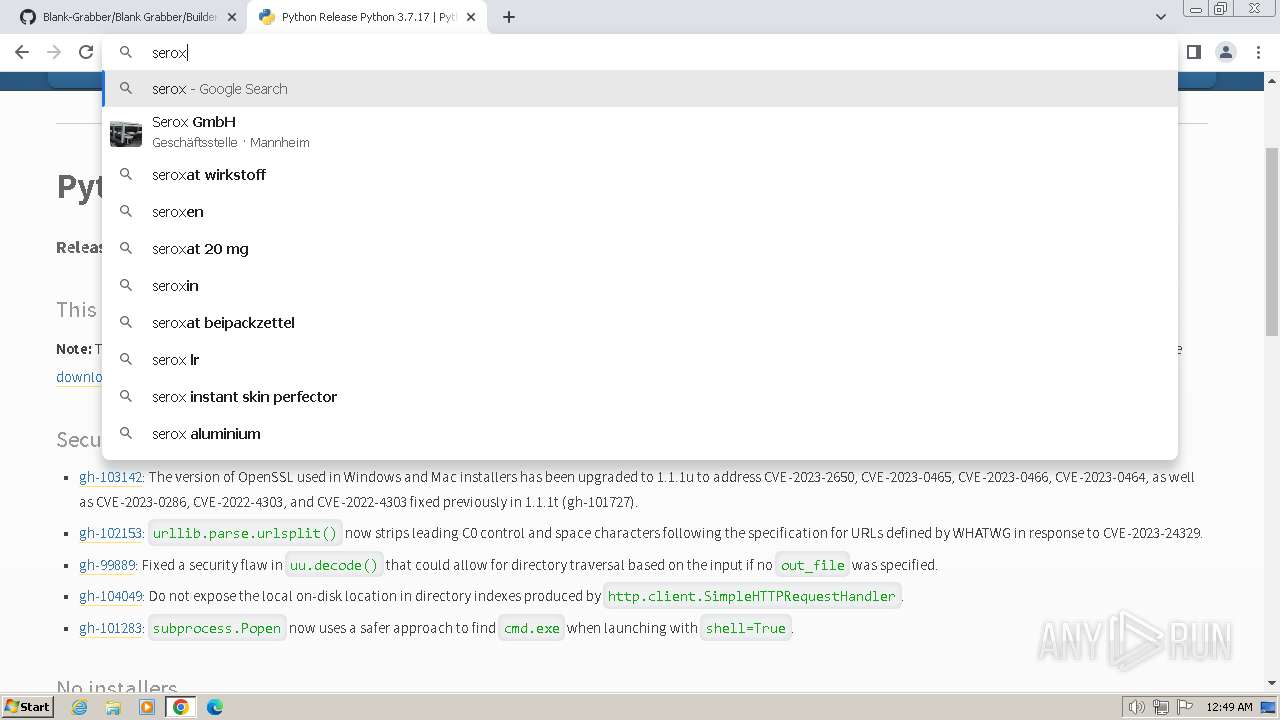Click the volume speaker tray icon

pos(1137,707)
